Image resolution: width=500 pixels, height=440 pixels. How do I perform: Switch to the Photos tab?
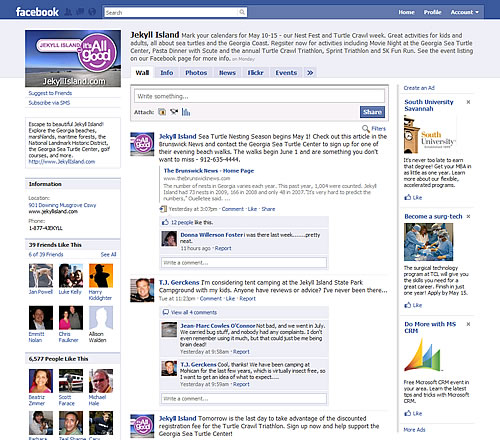(x=196, y=73)
